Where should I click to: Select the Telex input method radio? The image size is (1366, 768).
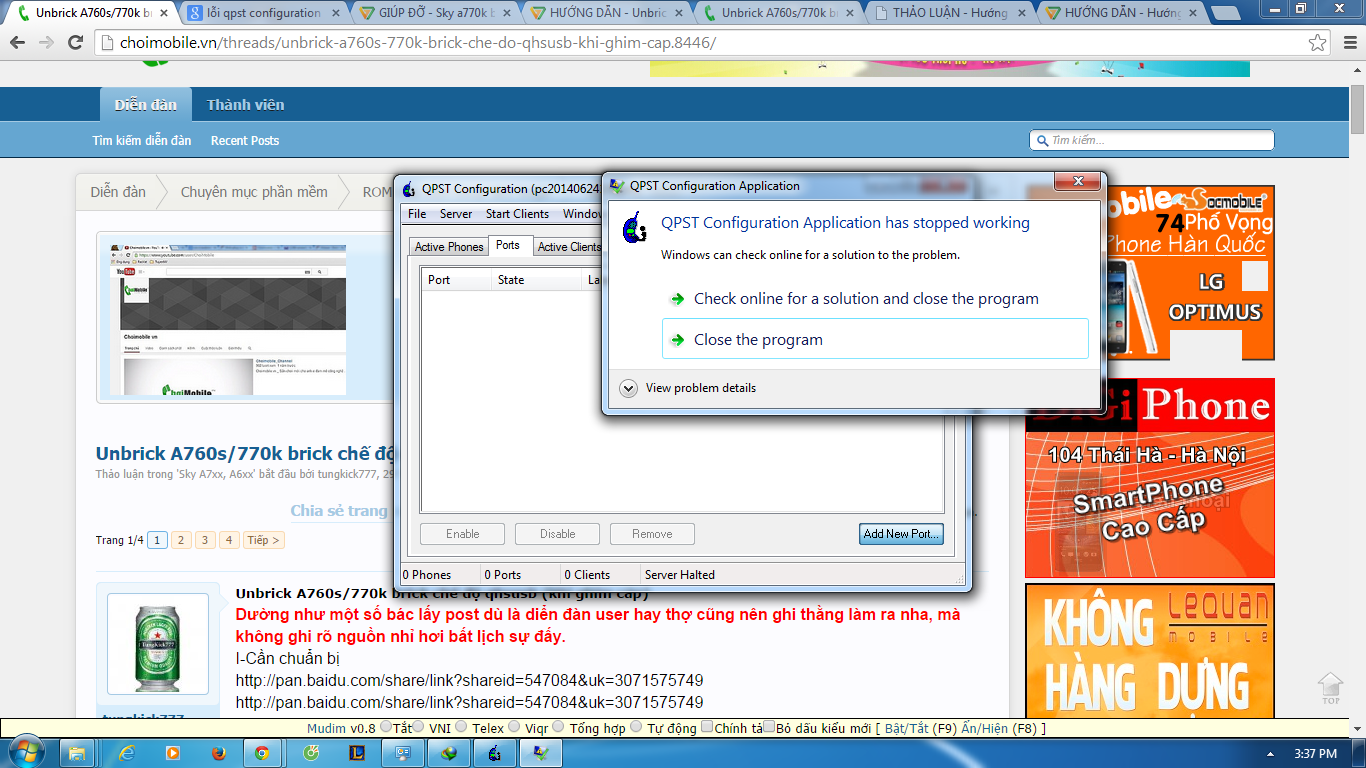(462, 727)
